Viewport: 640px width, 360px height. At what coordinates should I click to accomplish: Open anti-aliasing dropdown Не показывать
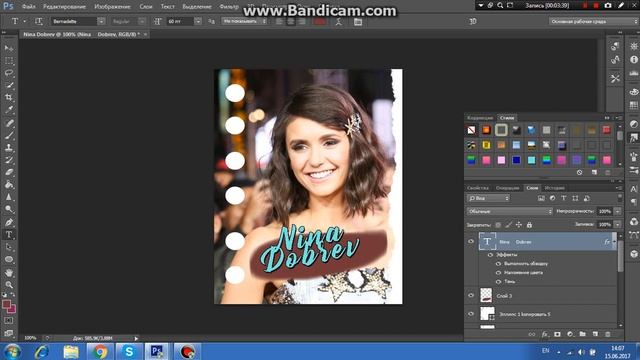point(244,21)
